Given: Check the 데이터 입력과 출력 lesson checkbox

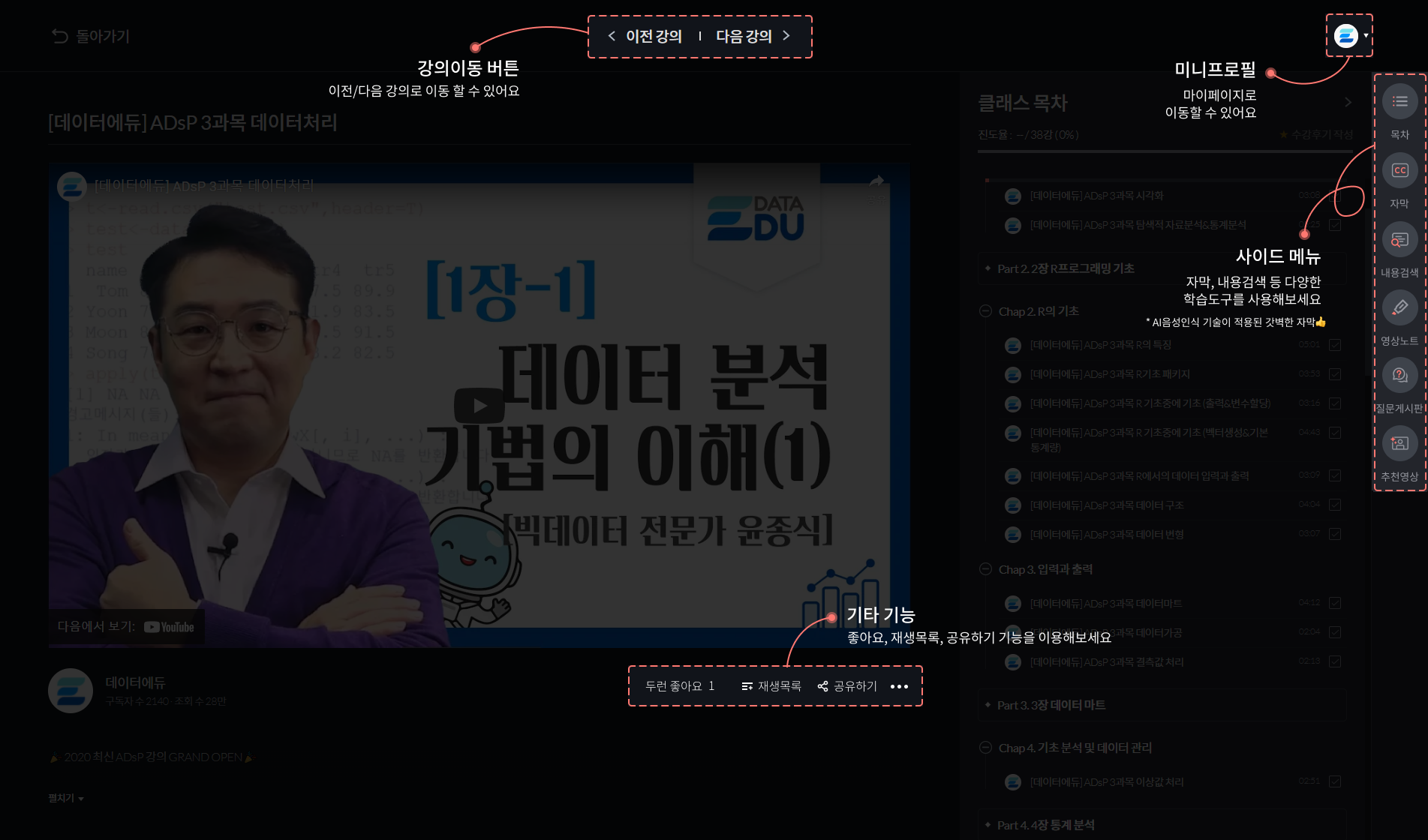Looking at the screenshot, I should [1335, 475].
